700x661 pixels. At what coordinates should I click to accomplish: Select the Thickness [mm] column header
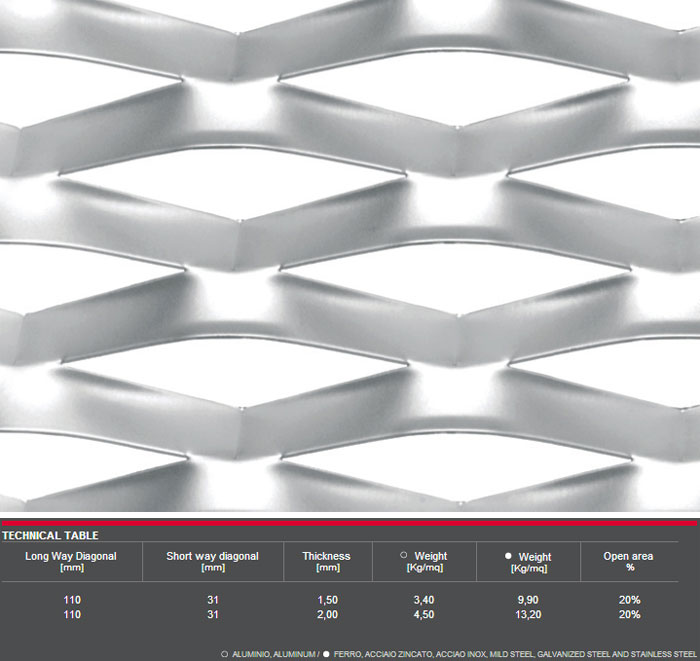(x=327, y=561)
